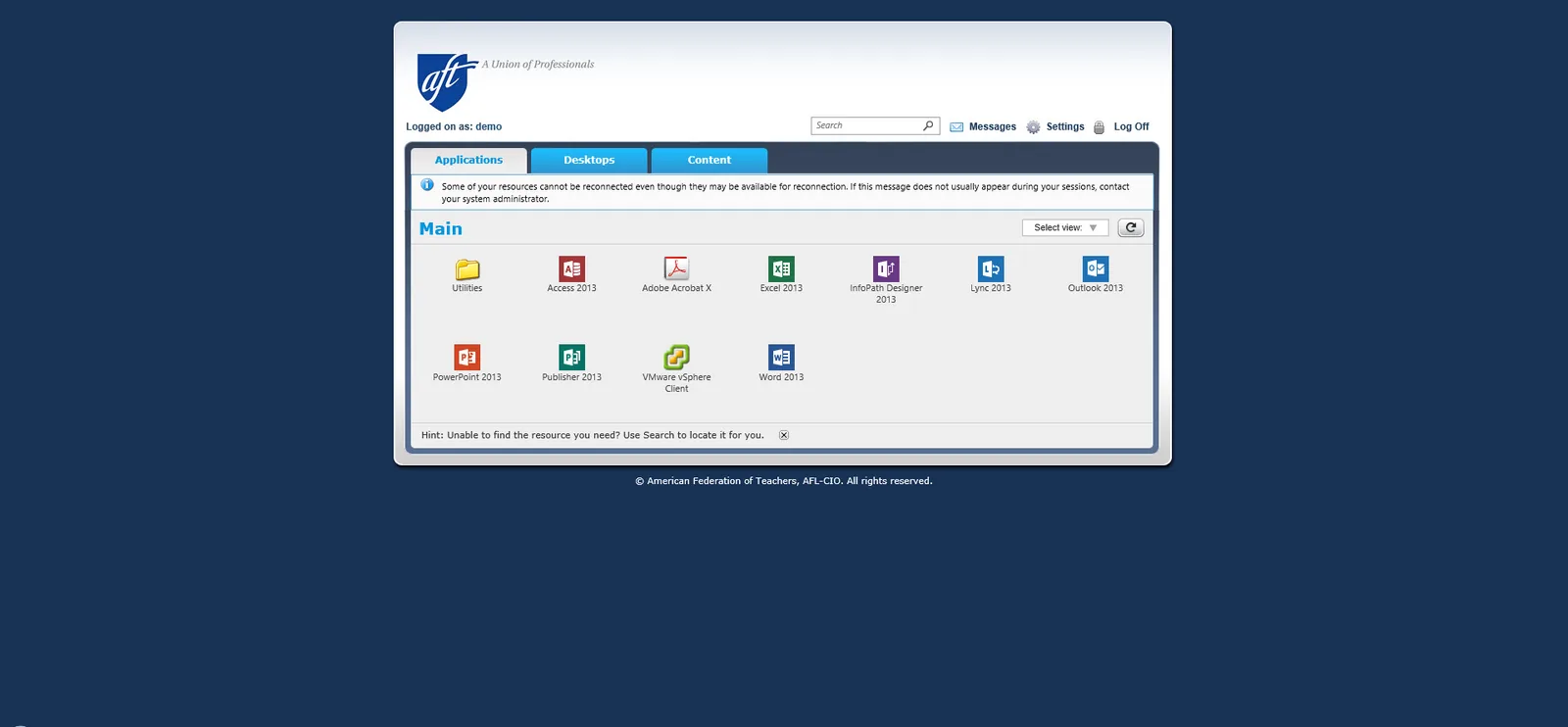The height and width of the screenshot is (727, 1568).
Task: Launch Outlook 2013 application icon
Action: click(x=1096, y=268)
